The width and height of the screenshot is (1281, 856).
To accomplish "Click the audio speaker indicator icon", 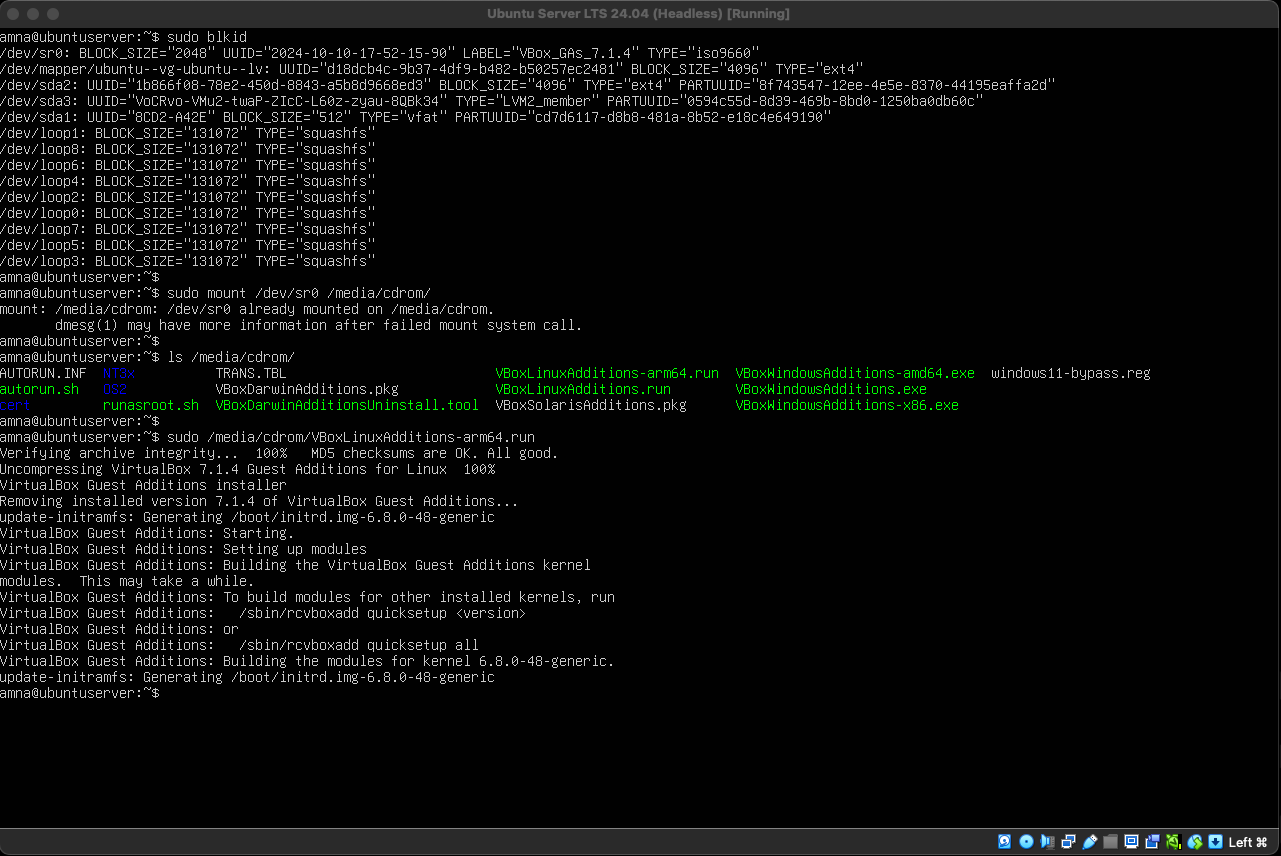I will pos(1047,842).
